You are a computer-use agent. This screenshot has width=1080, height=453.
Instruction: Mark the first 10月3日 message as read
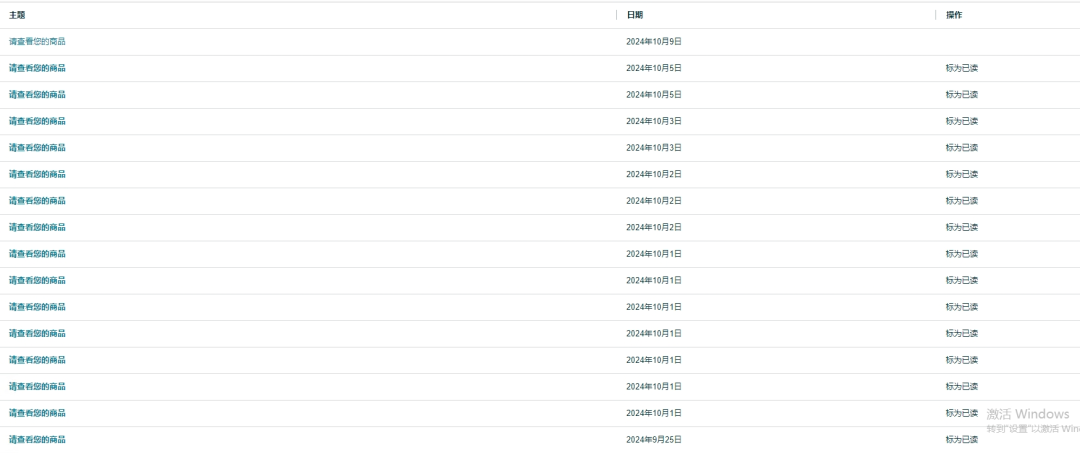coord(962,121)
